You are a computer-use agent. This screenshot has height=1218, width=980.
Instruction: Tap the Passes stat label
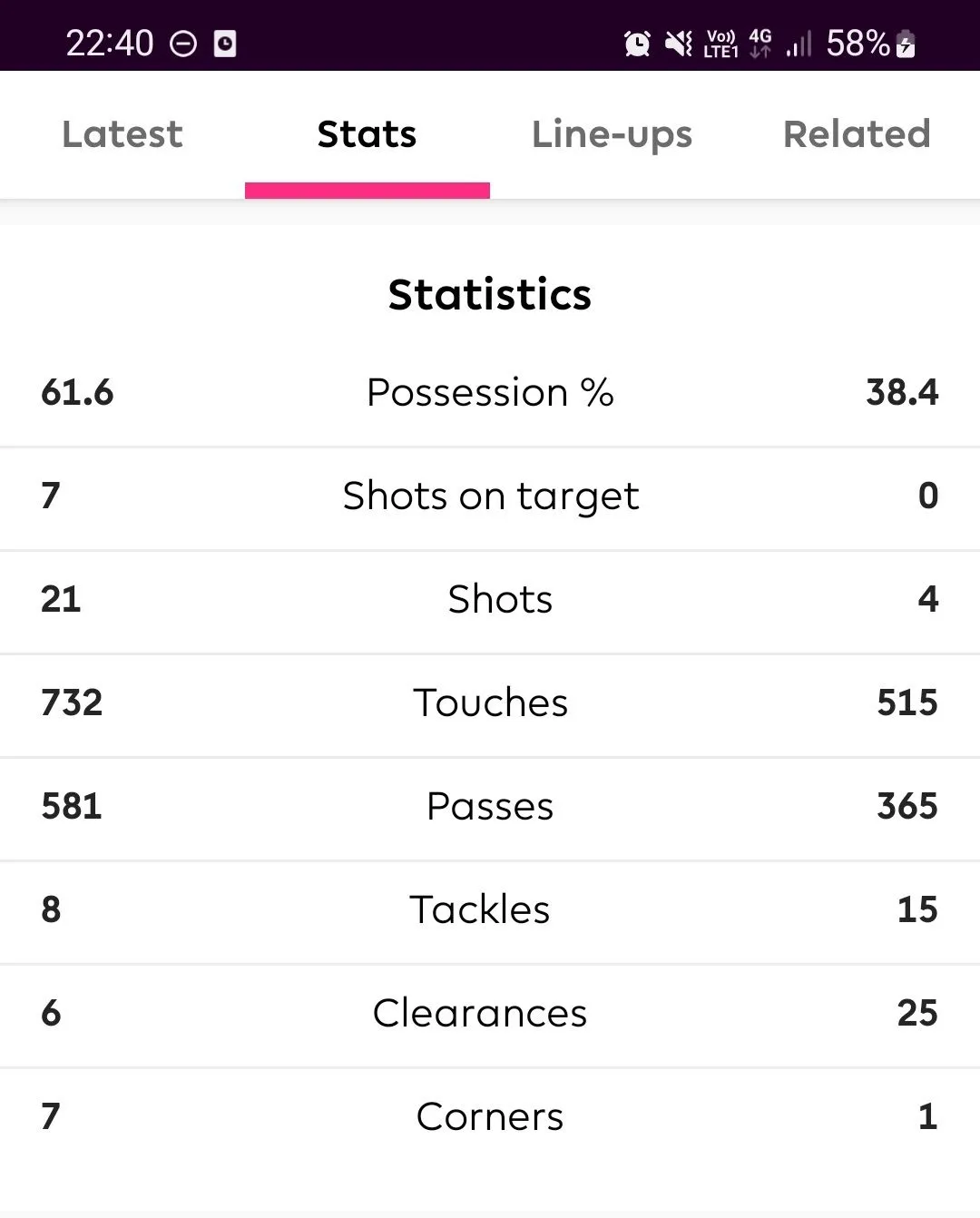(x=490, y=806)
